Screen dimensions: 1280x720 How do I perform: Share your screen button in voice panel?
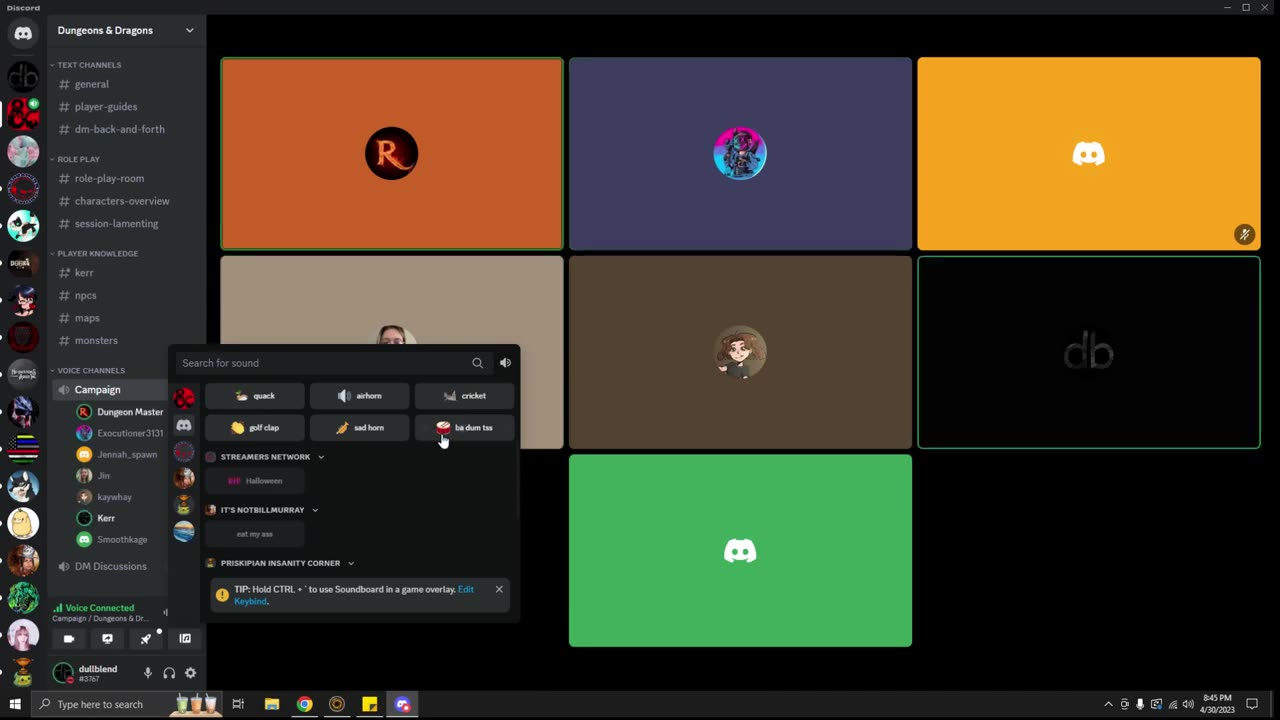pos(107,638)
